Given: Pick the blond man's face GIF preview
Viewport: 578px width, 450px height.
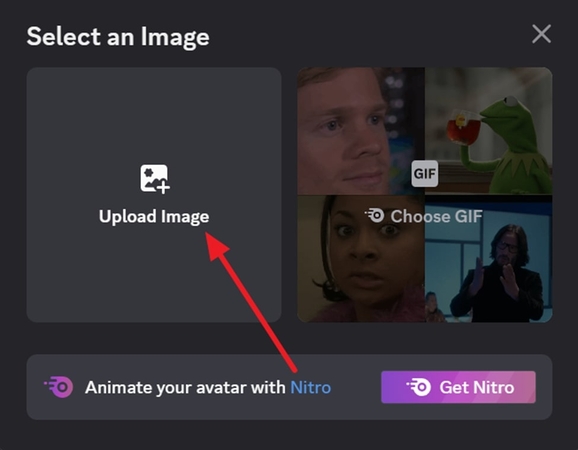Looking at the screenshot, I should [361, 131].
